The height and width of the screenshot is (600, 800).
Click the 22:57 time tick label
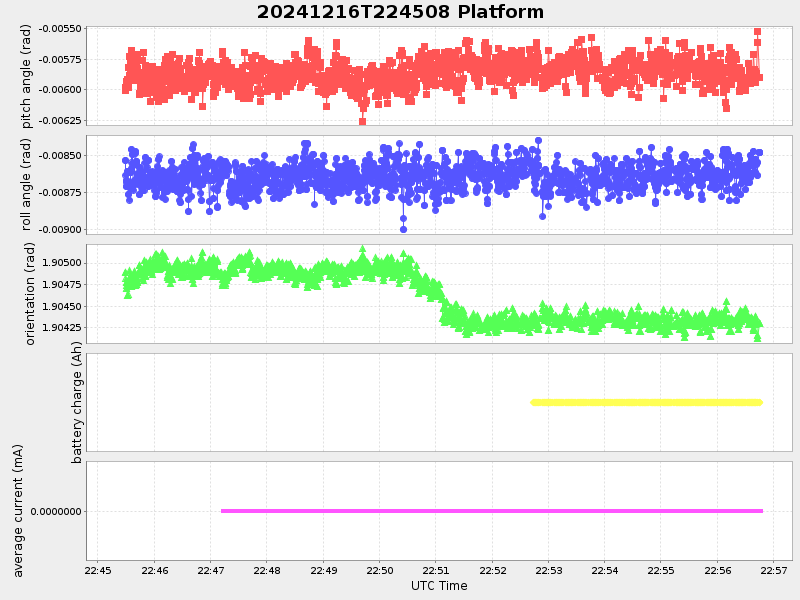tap(773, 570)
